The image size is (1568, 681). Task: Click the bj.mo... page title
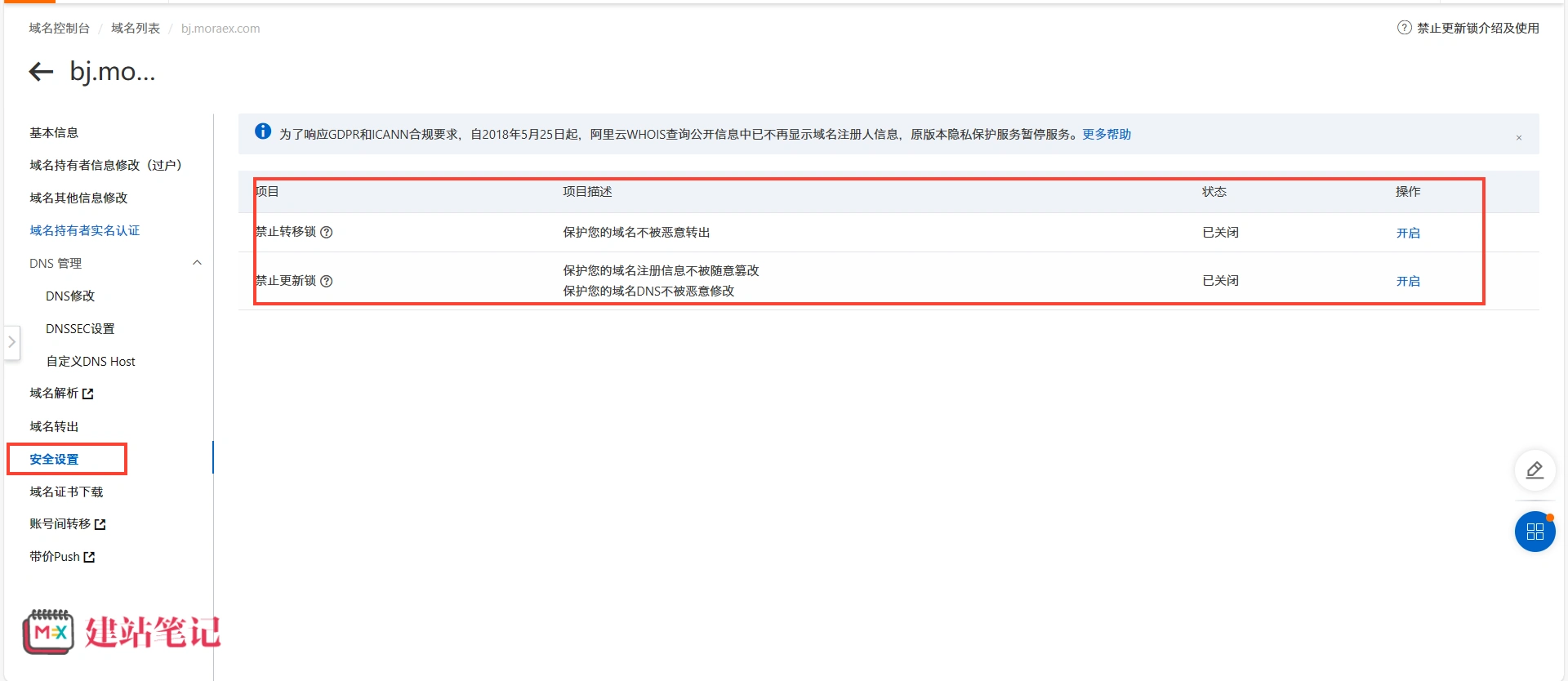113,72
